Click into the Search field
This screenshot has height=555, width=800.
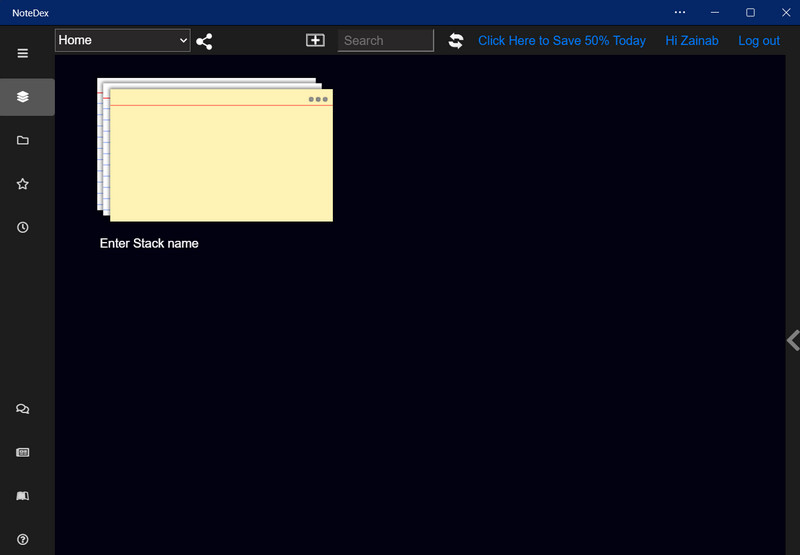click(386, 40)
